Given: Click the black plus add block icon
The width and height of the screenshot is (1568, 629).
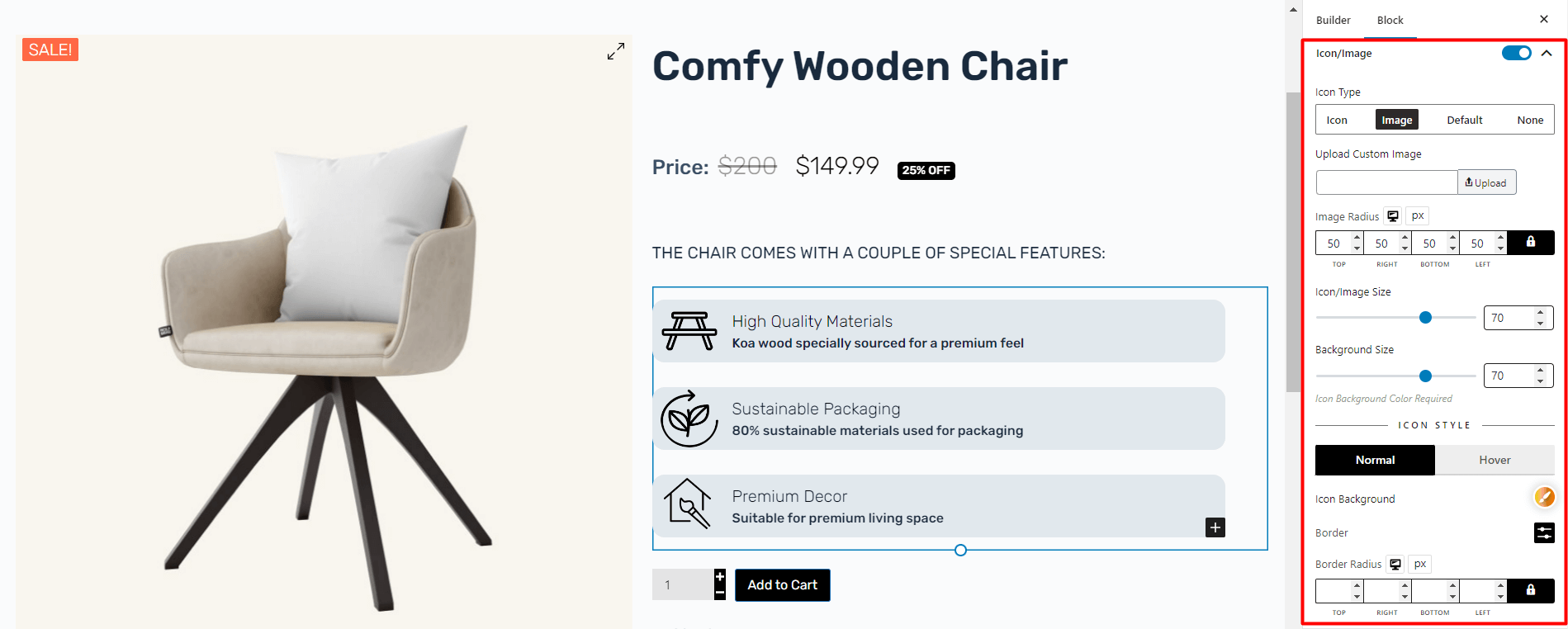Looking at the screenshot, I should [1215, 527].
